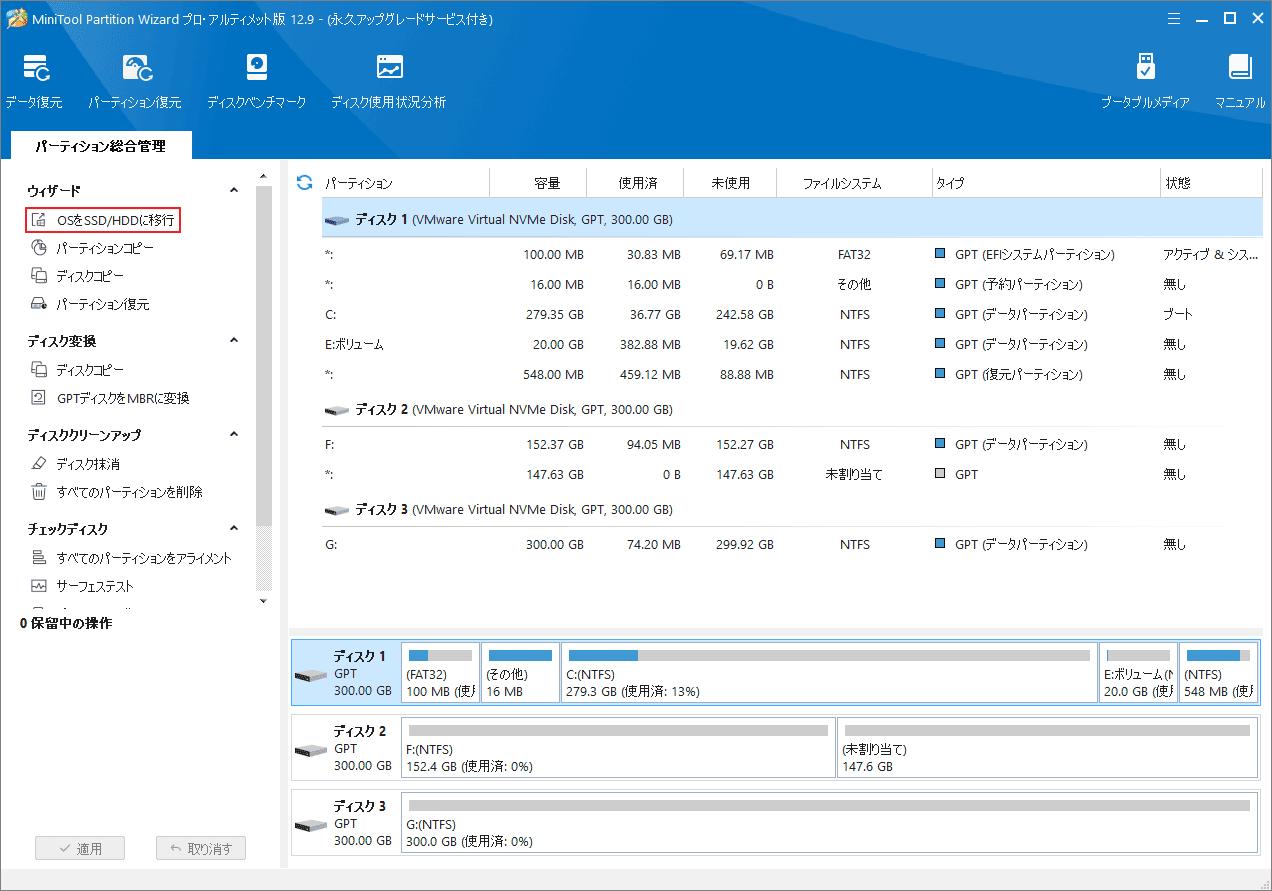Collapse the ウィザード section
This screenshot has height=891, width=1272.
coord(233,189)
